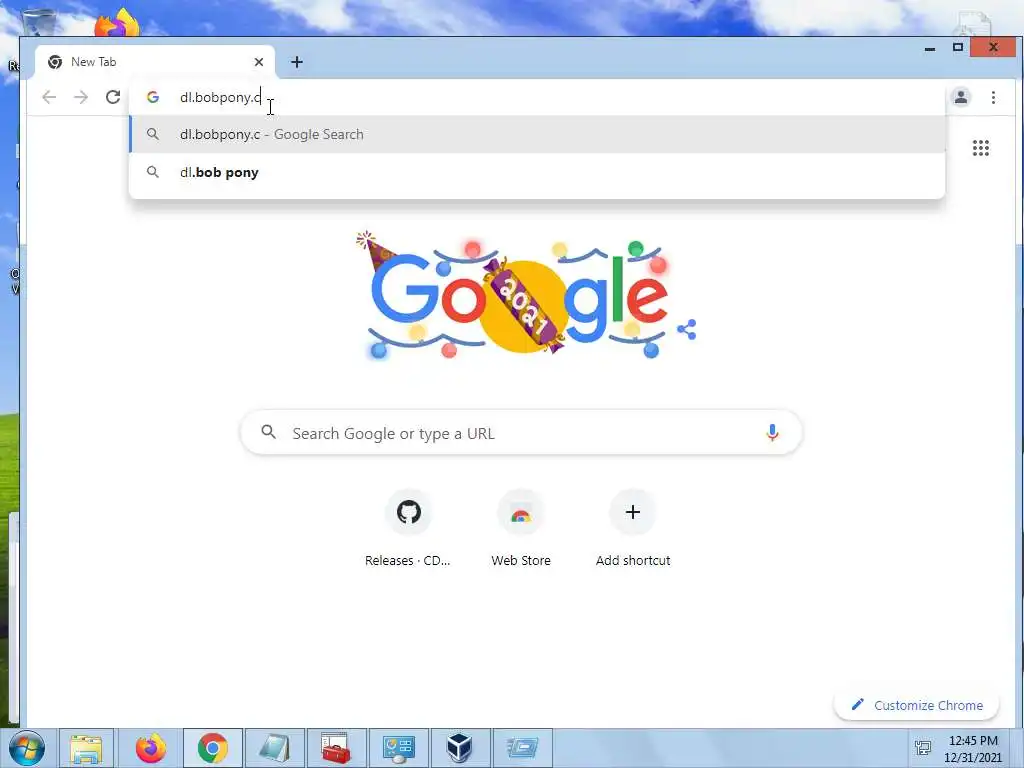1024x768 pixels.
Task: Reload the page with refresh icon
Action: click(x=113, y=97)
